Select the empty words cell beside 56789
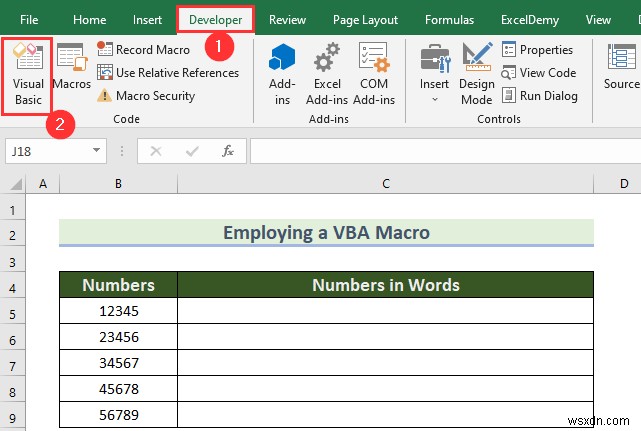 coord(385,415)
